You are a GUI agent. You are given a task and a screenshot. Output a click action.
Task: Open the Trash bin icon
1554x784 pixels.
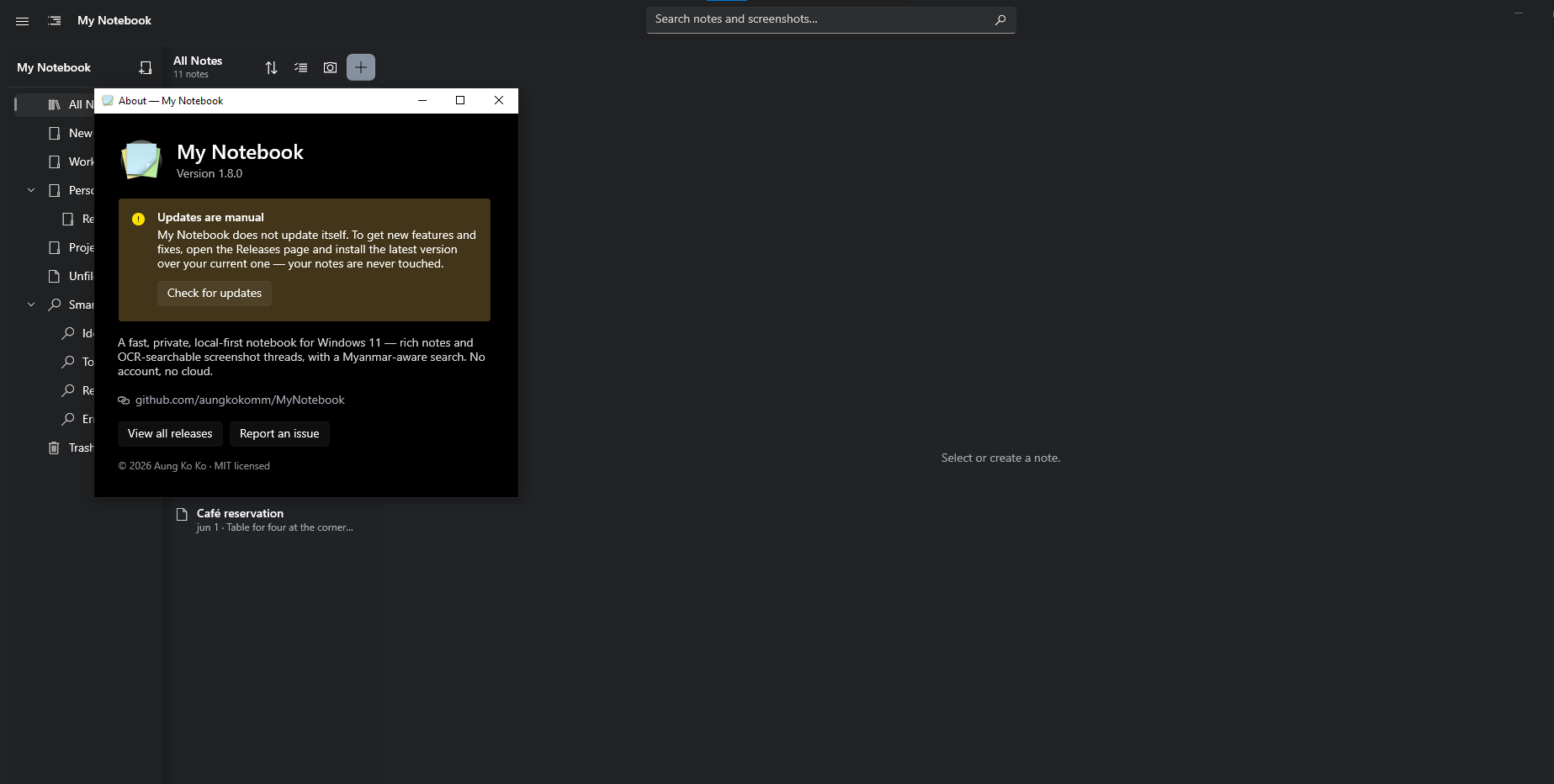(54, 448)
